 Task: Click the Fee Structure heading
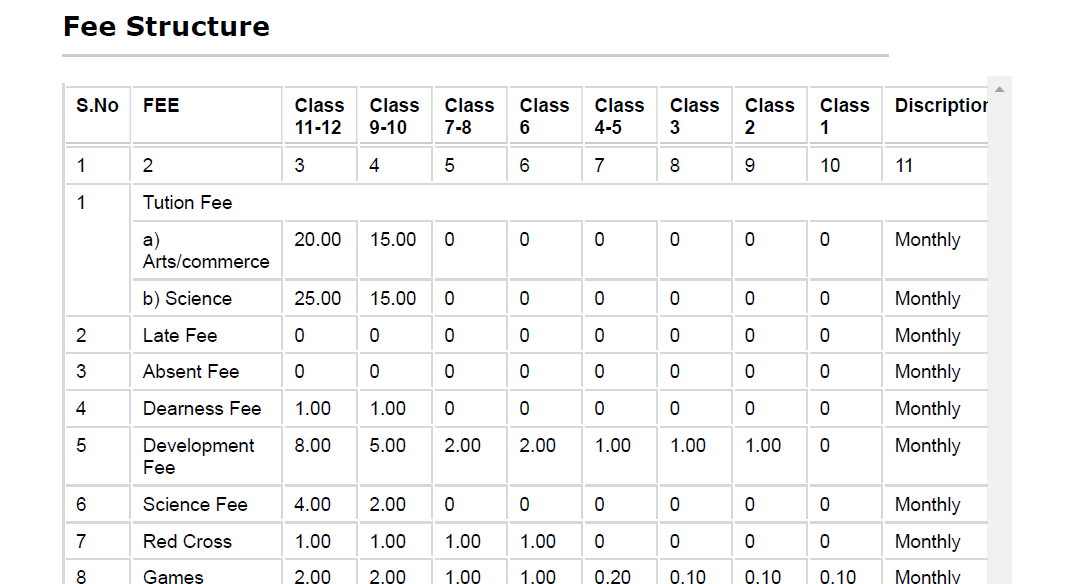(166, 27)
